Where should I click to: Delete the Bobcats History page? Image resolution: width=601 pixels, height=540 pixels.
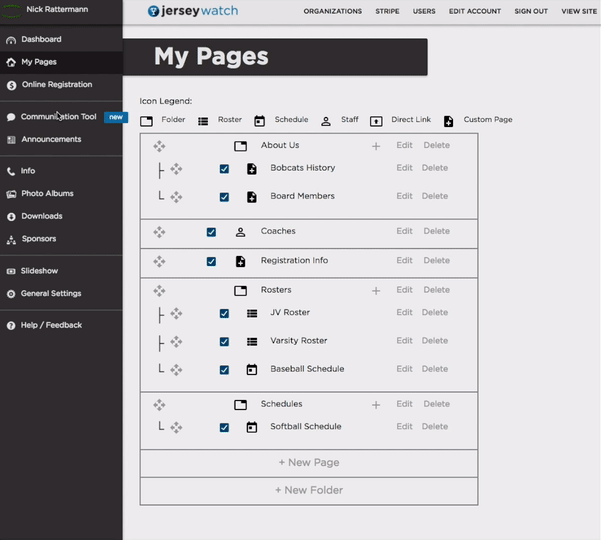click(435, 168)
